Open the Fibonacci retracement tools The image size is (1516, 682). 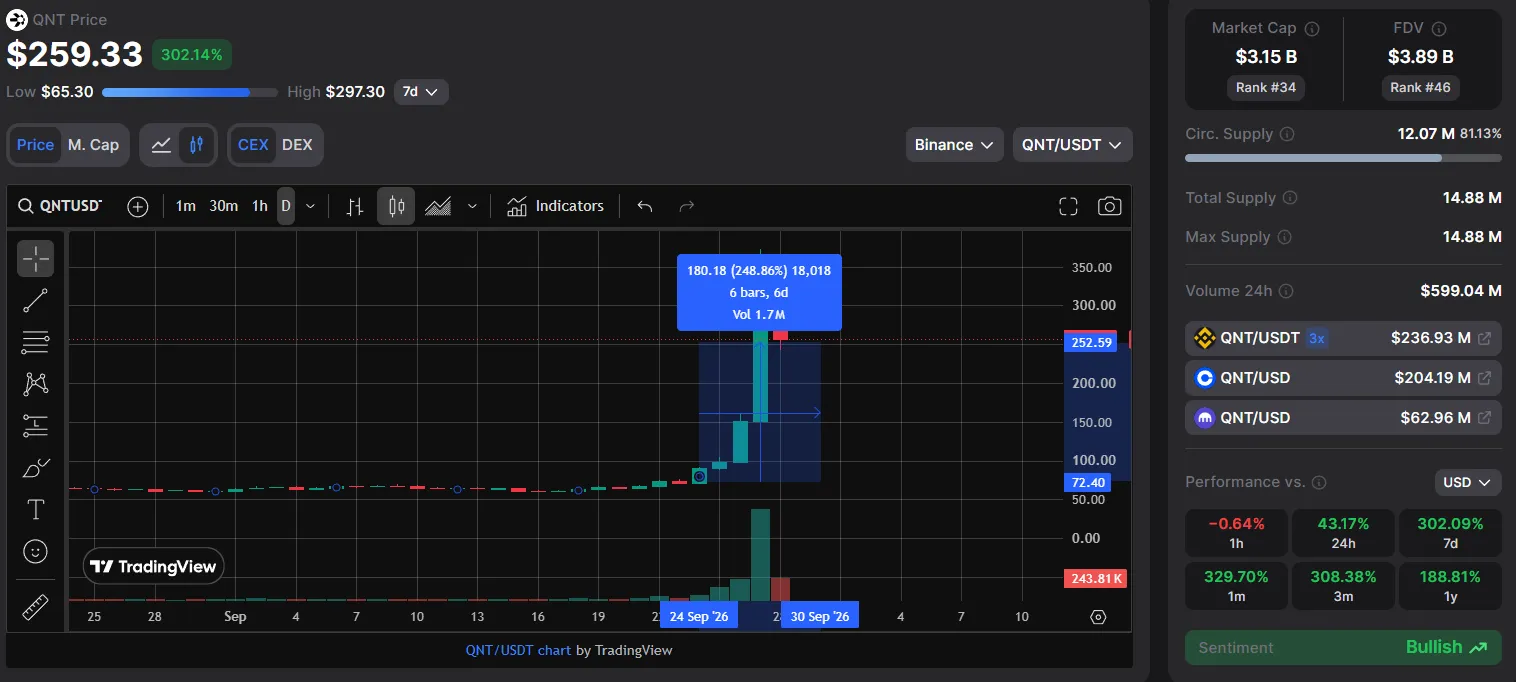35,342
